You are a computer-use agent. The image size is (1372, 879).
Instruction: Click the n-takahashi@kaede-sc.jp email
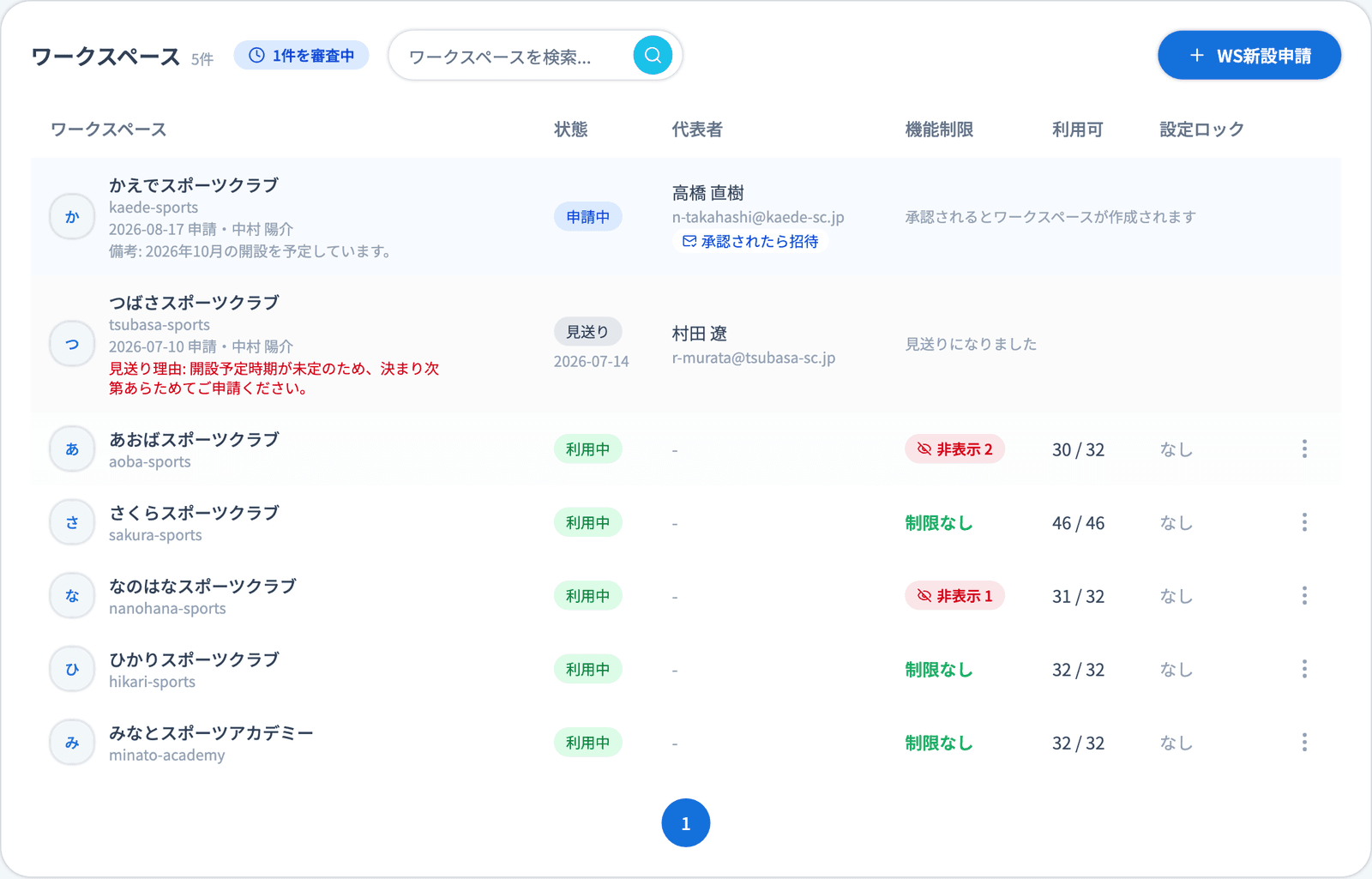point(758,218)
